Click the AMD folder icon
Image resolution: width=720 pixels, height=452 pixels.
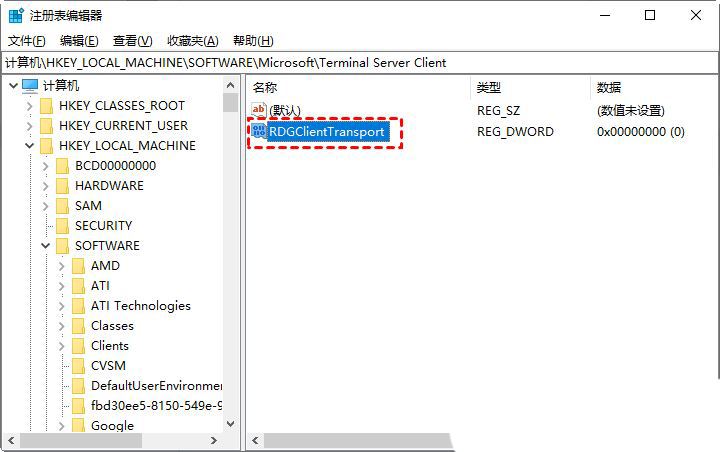pyautogui.click(x=79, y=266)
